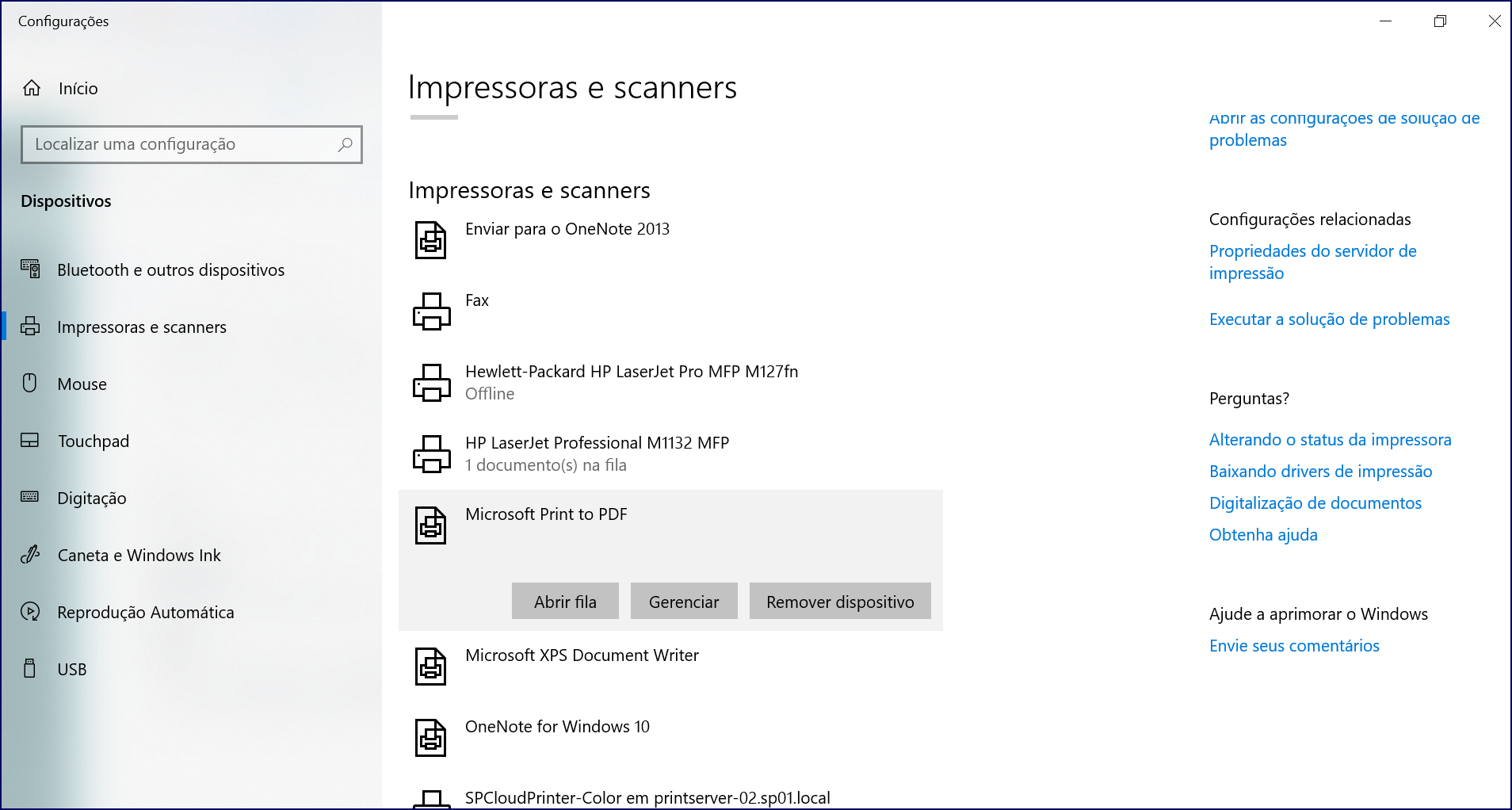
Task: Go to the Mouse settings page
Action: coord(82,384)
